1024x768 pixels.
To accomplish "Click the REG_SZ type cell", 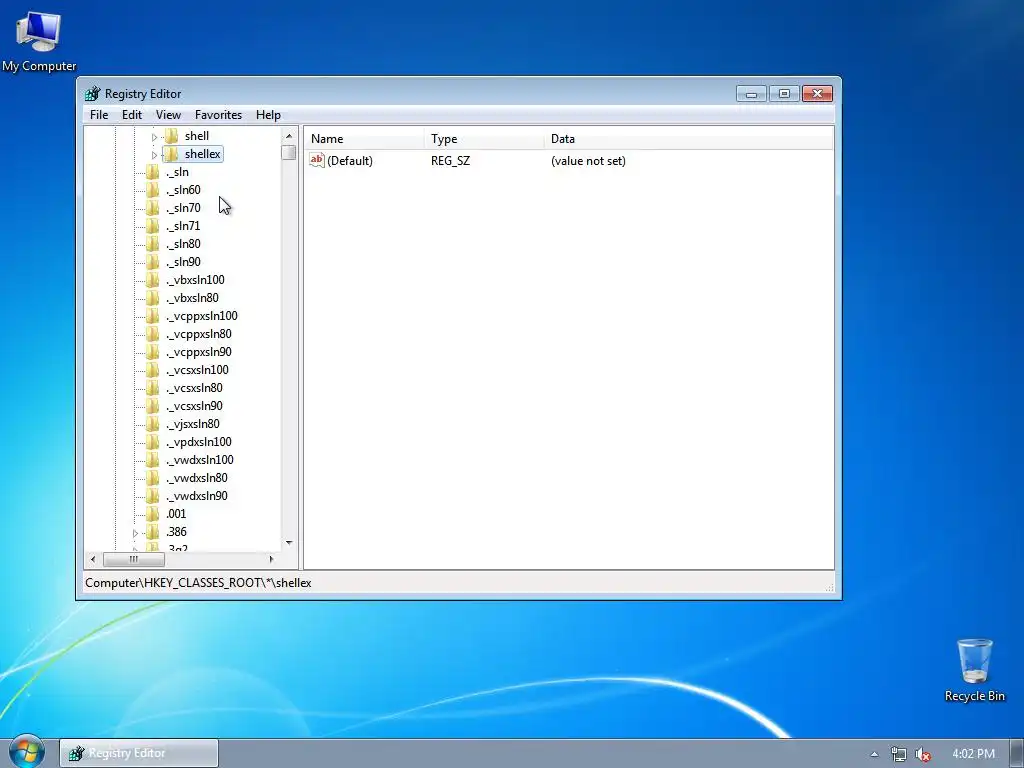I will tap(450, 161).
